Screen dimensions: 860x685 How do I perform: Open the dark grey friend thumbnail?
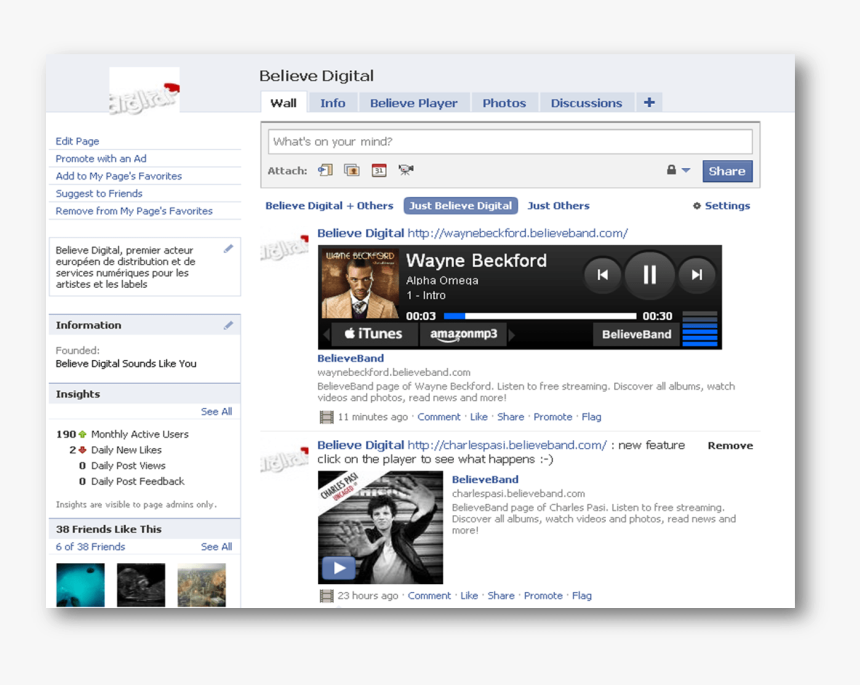[x=141, y=585]
